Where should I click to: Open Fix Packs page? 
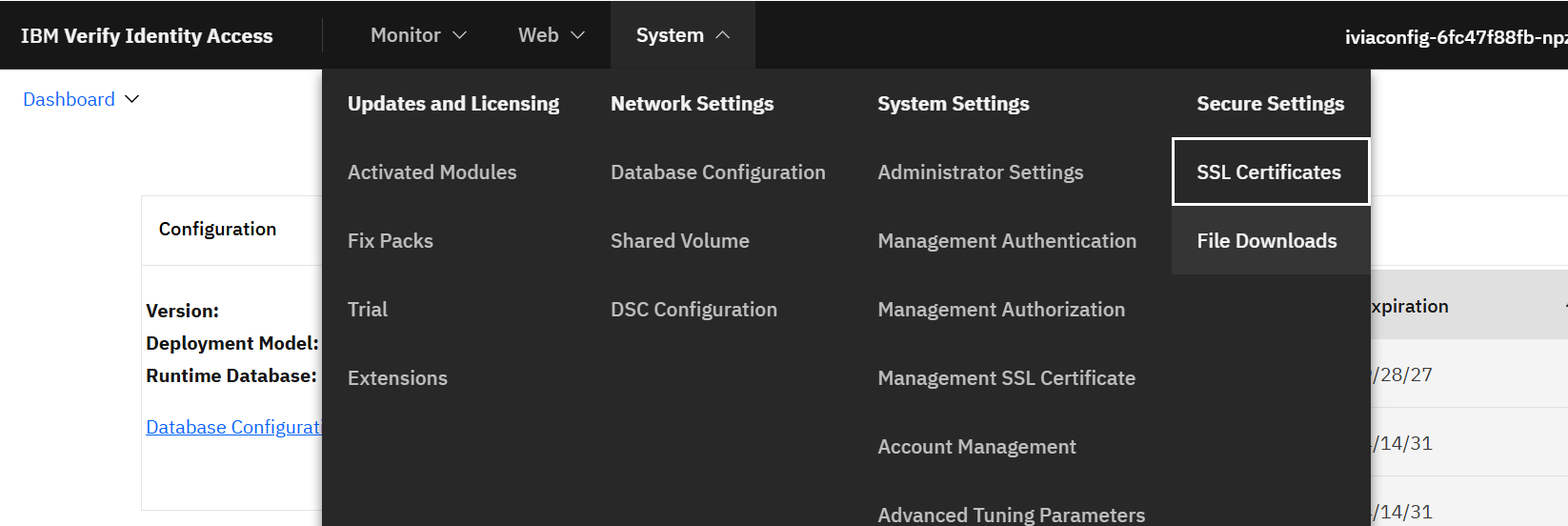click(x=390, y=241)
